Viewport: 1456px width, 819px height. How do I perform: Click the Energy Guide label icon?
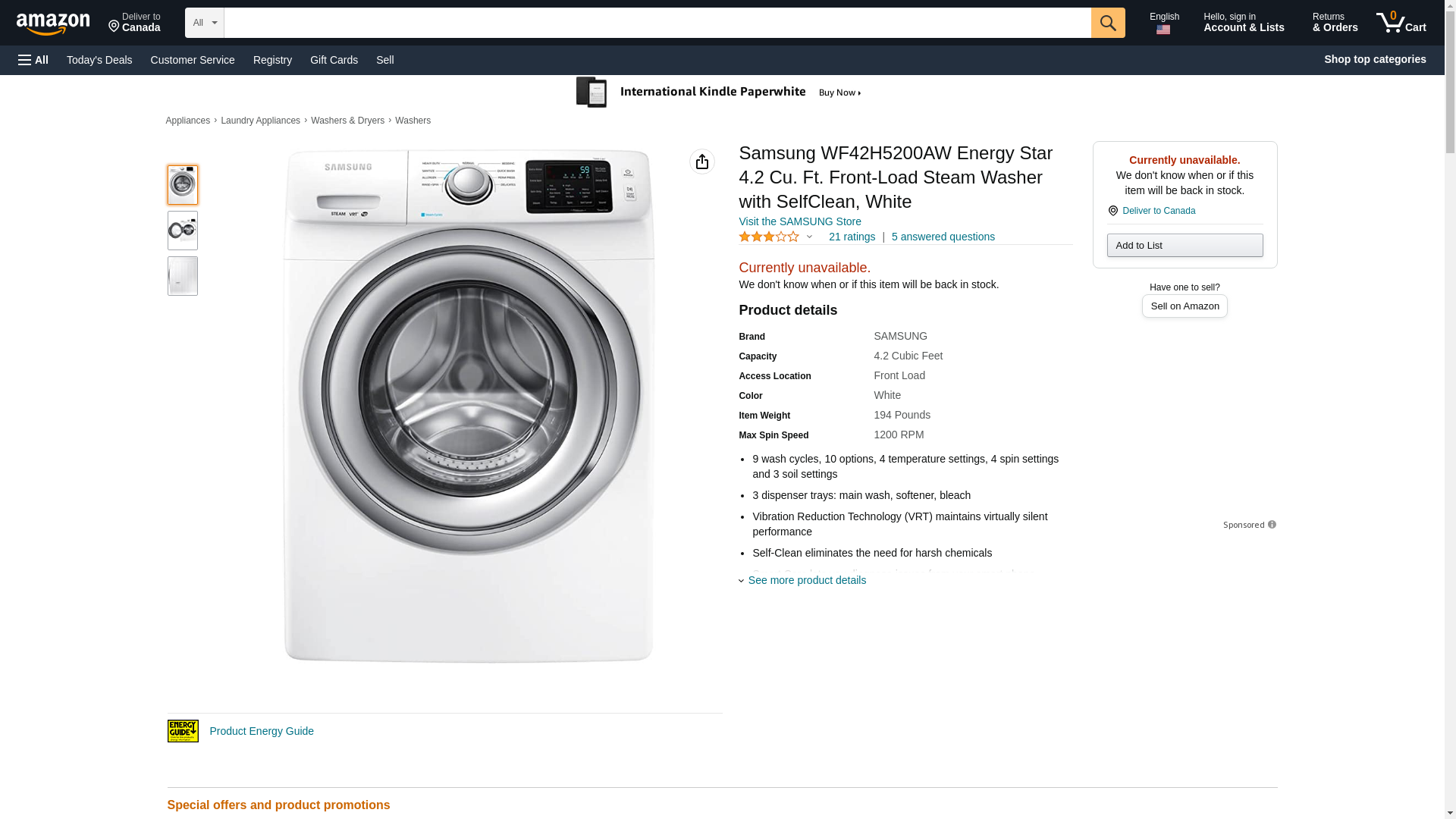183,731
